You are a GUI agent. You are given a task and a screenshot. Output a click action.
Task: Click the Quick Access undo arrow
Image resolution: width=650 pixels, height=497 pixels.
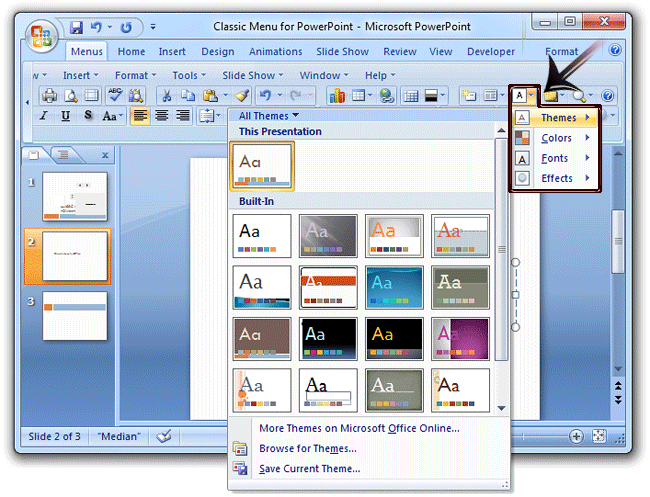coord(96,28)
